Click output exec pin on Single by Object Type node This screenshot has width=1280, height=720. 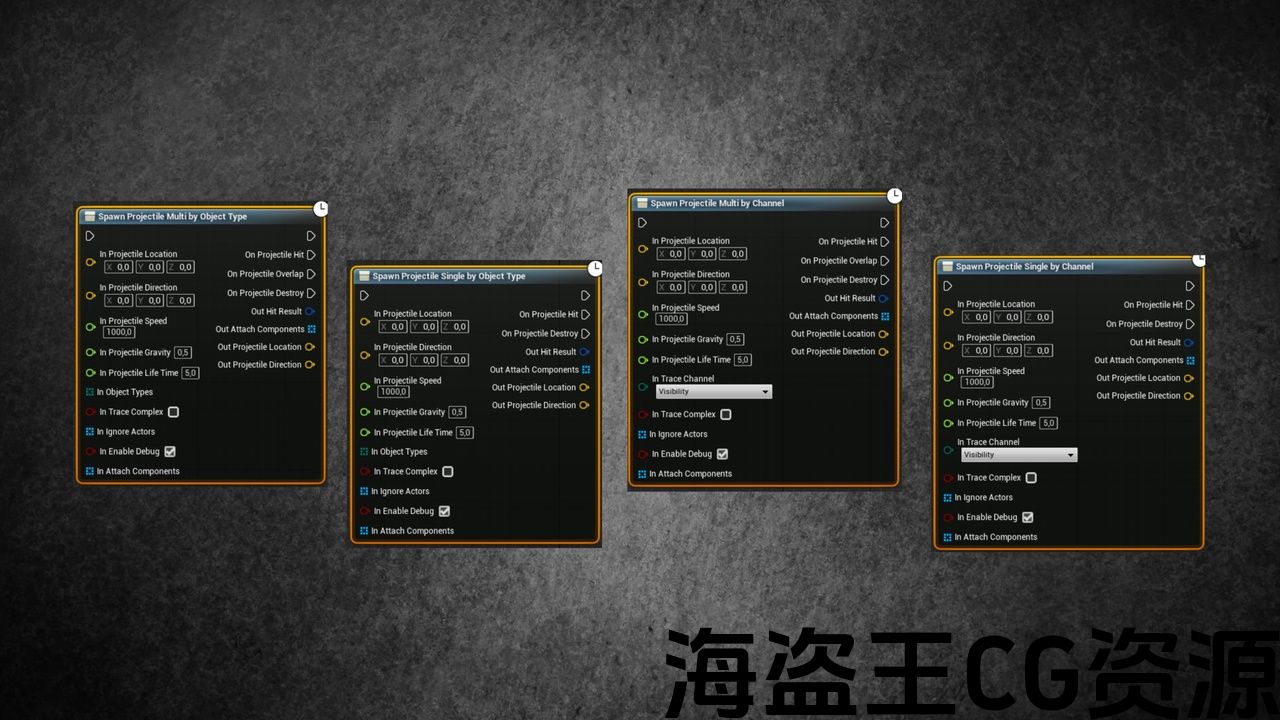point(585,296)
